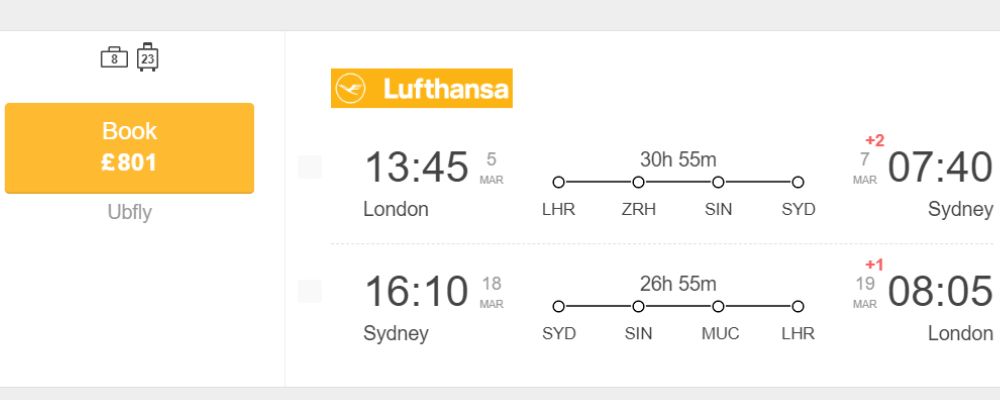
Task: Click the checked luggage 23kg icon
Action: point(148,57)
